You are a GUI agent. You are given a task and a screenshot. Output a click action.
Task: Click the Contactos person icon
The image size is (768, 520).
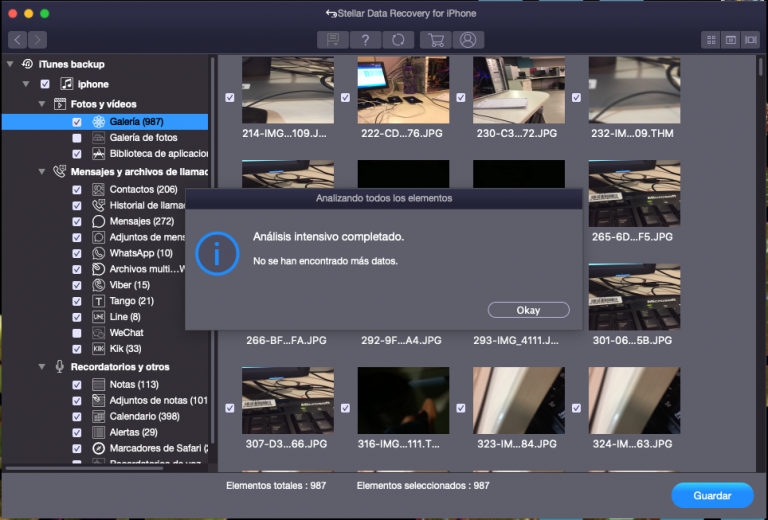(x=98, y=189)
